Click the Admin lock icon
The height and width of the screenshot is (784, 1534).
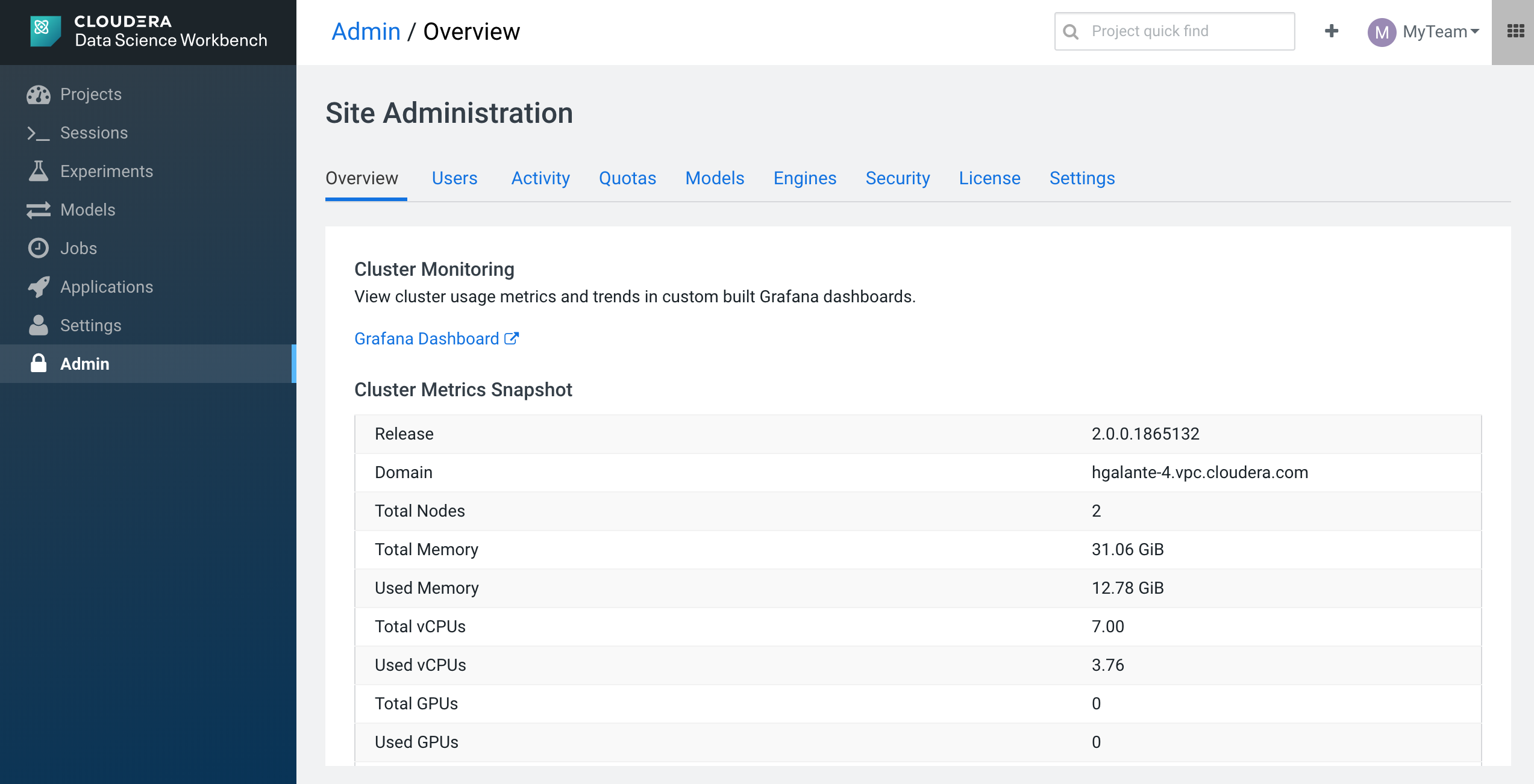click(x=39, y=364)
